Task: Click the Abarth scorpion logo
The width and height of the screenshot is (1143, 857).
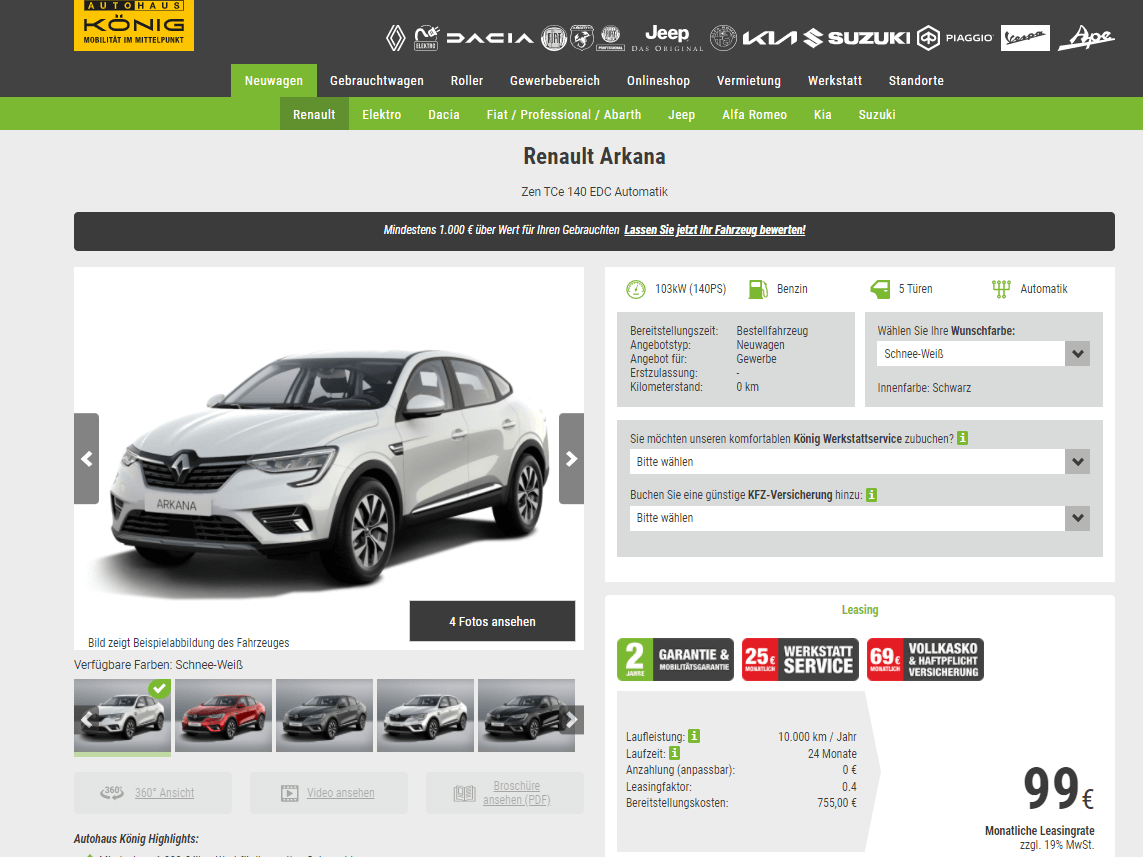Action: [582, 38]
